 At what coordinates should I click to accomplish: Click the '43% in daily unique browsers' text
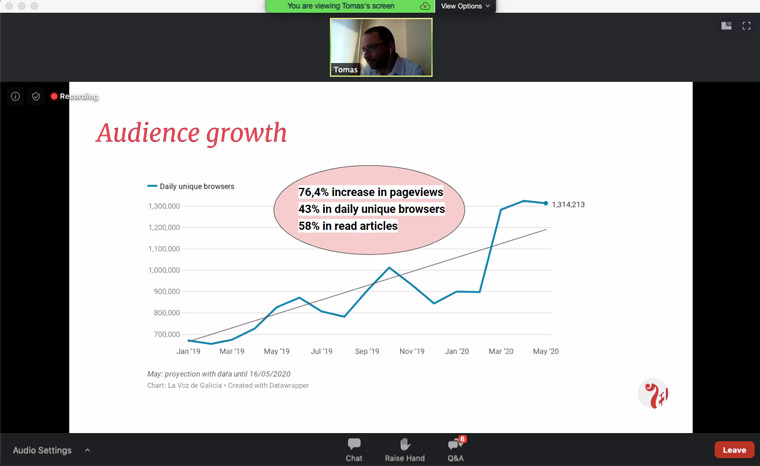pyautogui.click(x=372, y=209)
